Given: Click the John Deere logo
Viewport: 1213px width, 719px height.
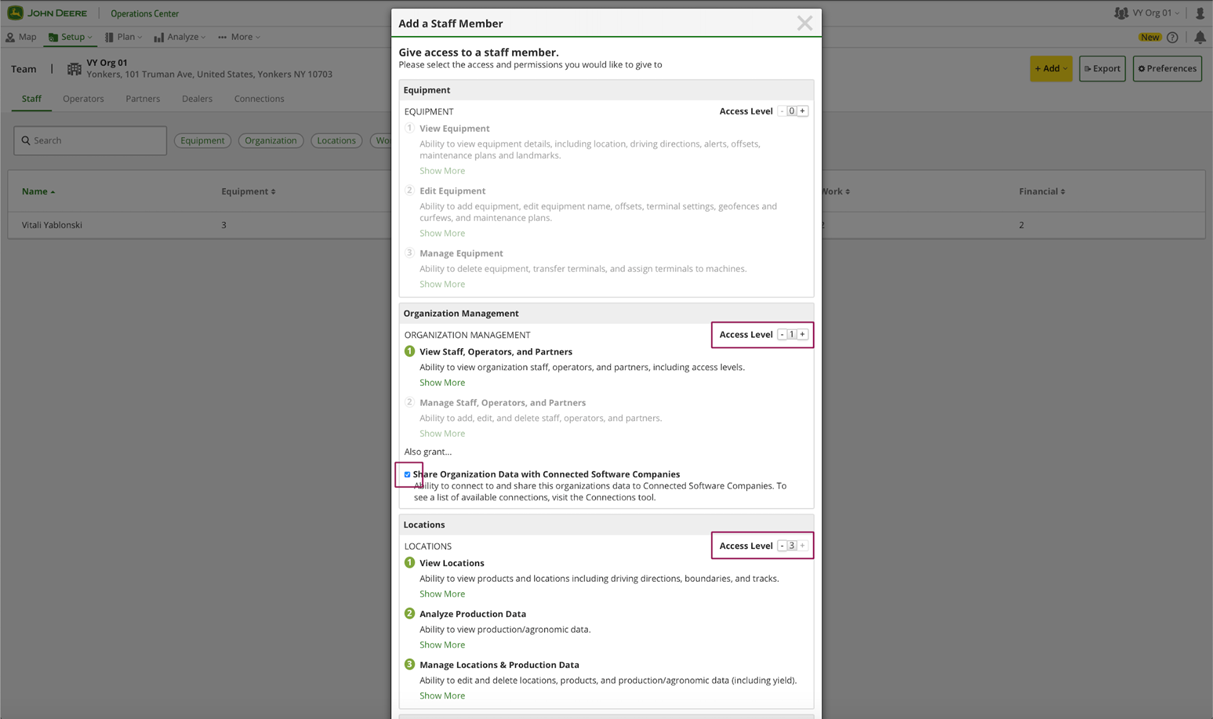Looking at the screenshot, I should pyautogui.click(x=47, y=13).
